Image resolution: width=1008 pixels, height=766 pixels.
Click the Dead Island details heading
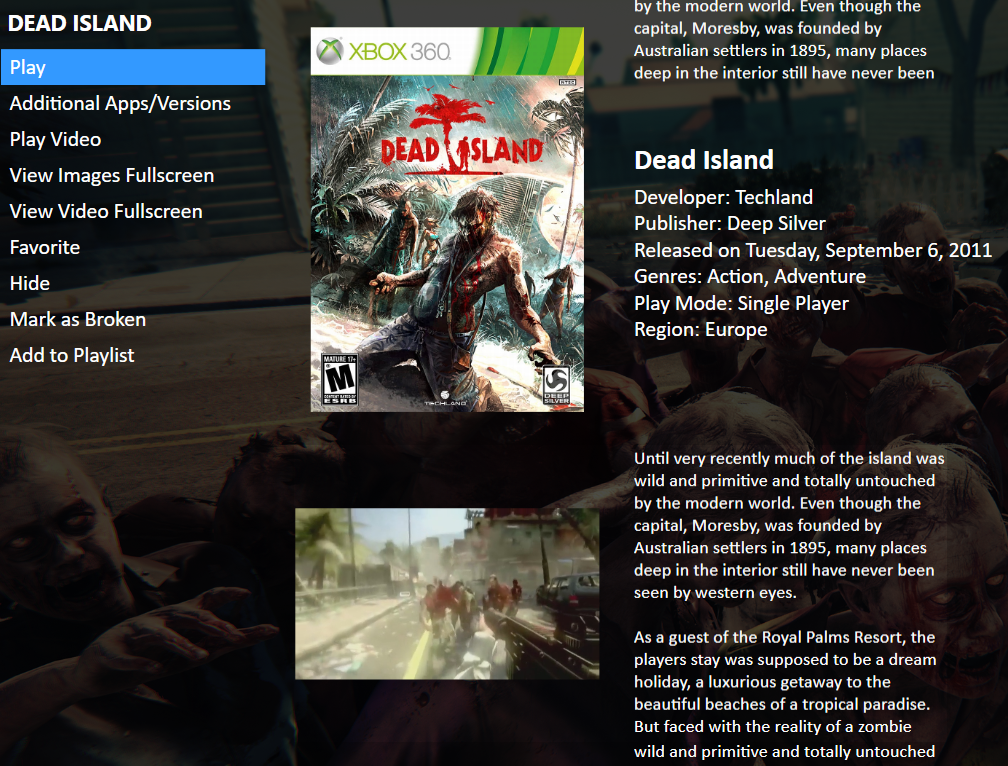[x=704, y=160]
